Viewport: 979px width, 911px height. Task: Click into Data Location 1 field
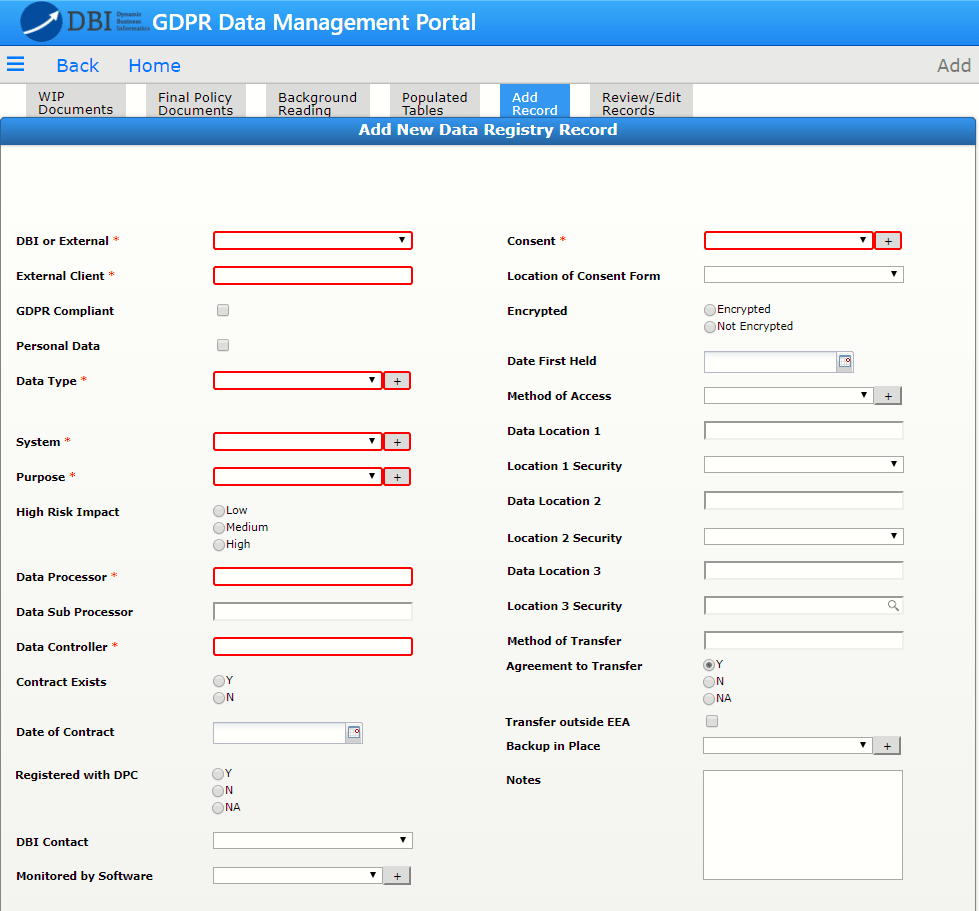[804, 430]
